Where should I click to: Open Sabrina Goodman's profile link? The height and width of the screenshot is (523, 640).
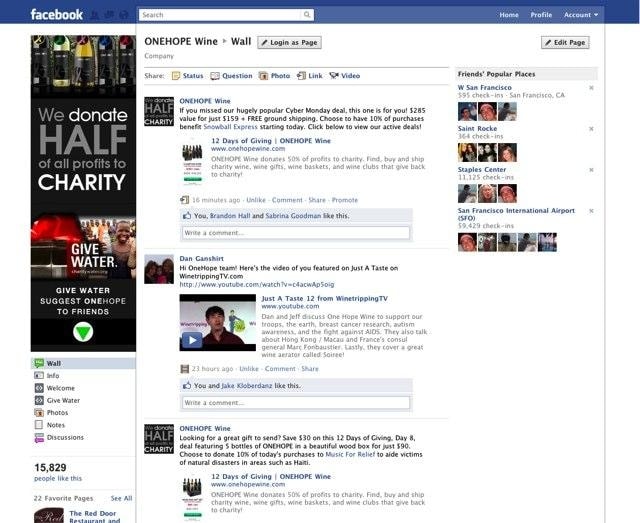click(293, 216)
